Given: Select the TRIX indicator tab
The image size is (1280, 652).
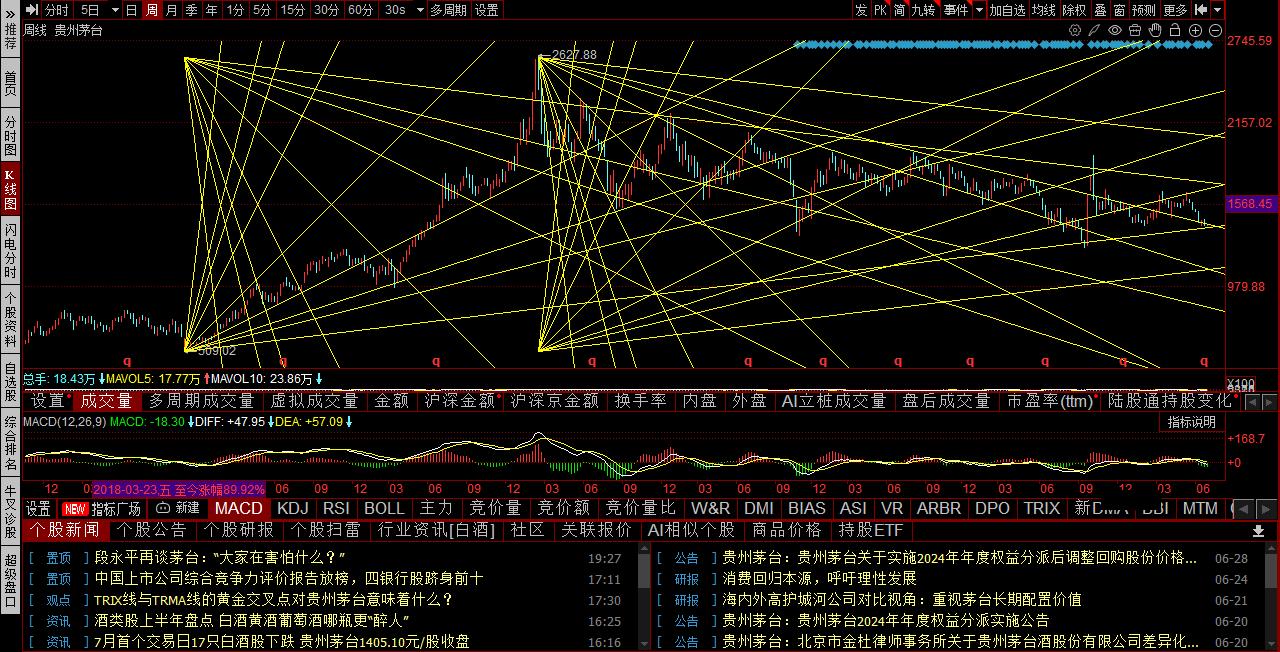Looking at the screenshot, I should point(1041,508).
